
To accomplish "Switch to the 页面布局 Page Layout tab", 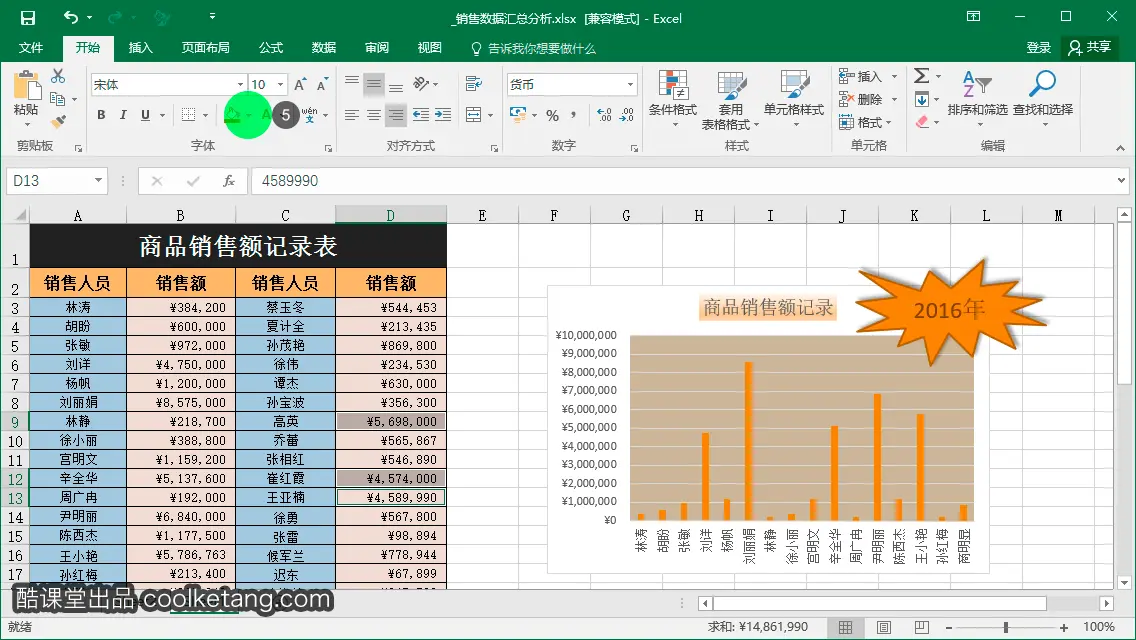I will pyautogui.click(x=206, y=48).
